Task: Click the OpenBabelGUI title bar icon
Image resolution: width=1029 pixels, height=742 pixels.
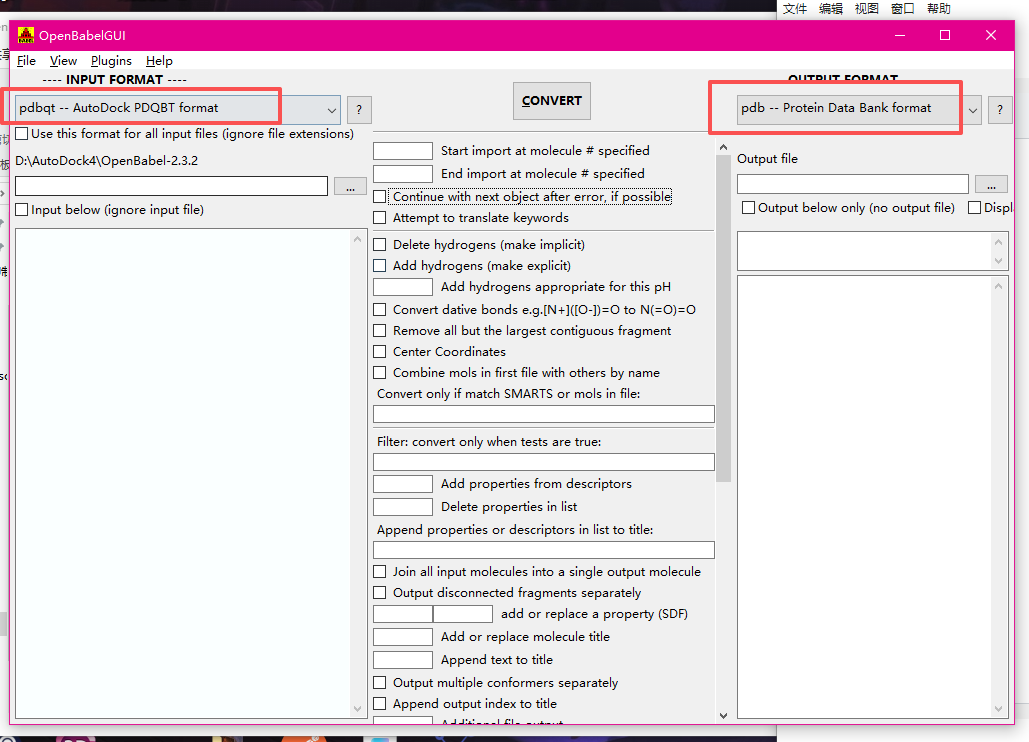Action: [x=25, y=35]
